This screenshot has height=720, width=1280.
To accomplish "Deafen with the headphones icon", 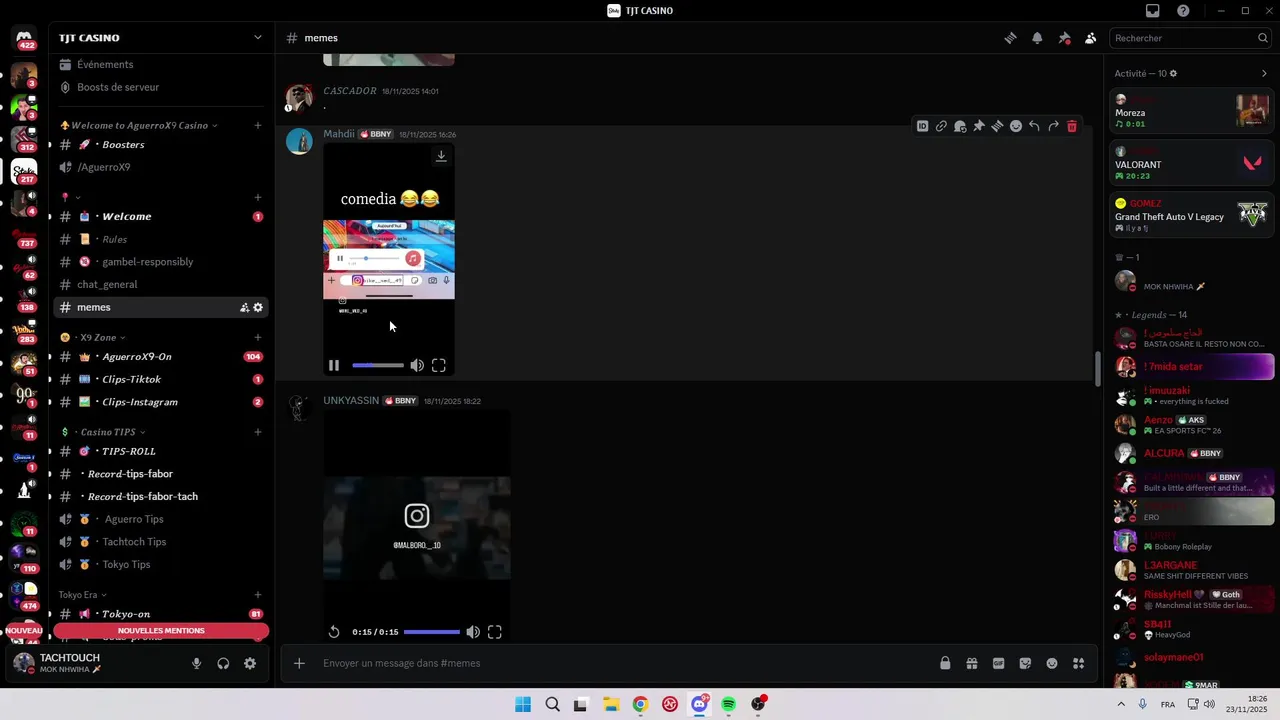I will (223, 663).
